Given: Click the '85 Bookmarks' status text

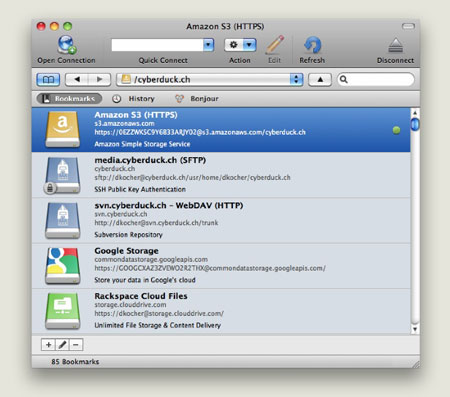Looking at the screenshot, I should tap(75, 362).
